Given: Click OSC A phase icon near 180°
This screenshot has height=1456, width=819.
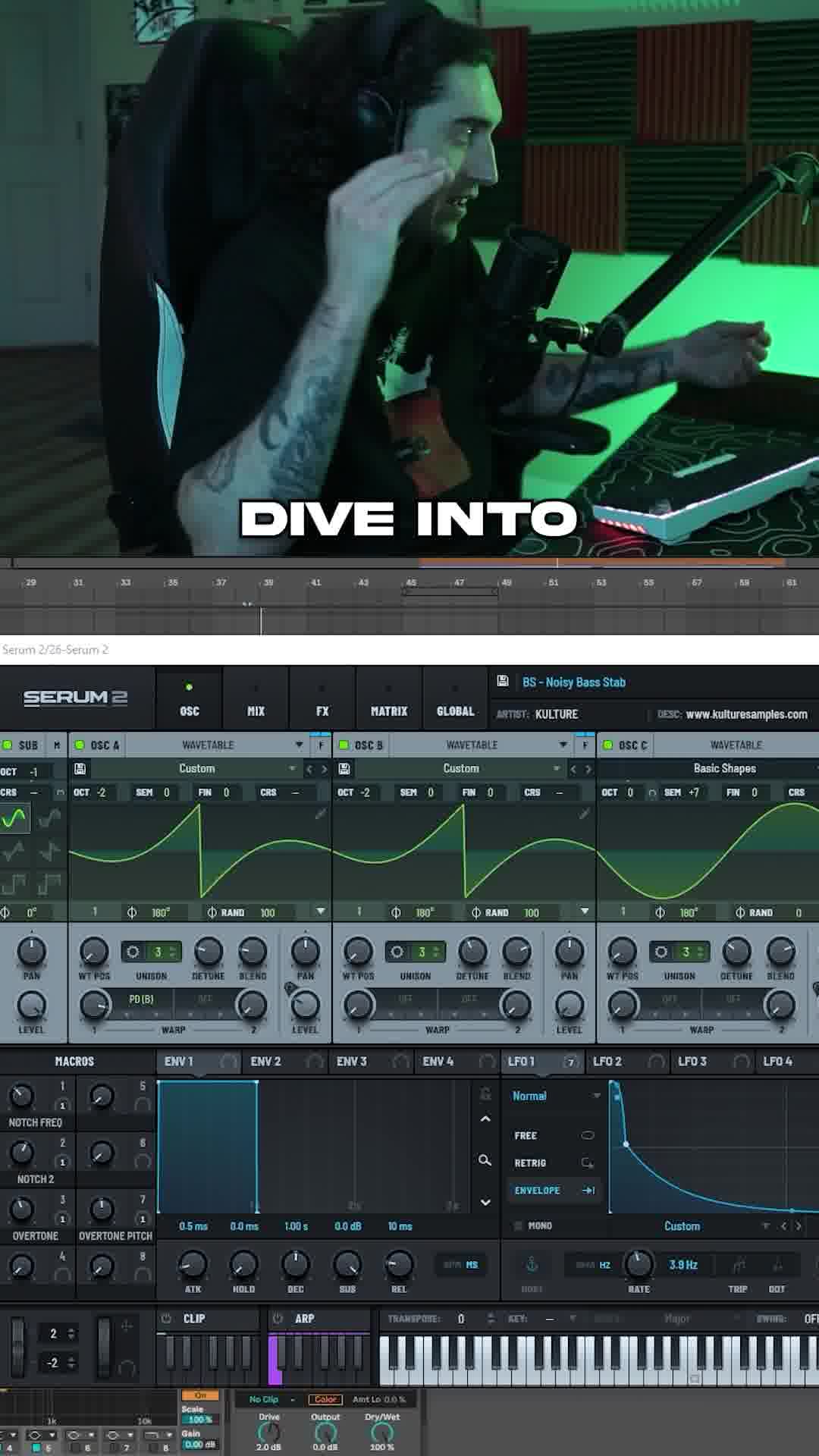Looking at the screenshot, I should click(x=132, y=912).
